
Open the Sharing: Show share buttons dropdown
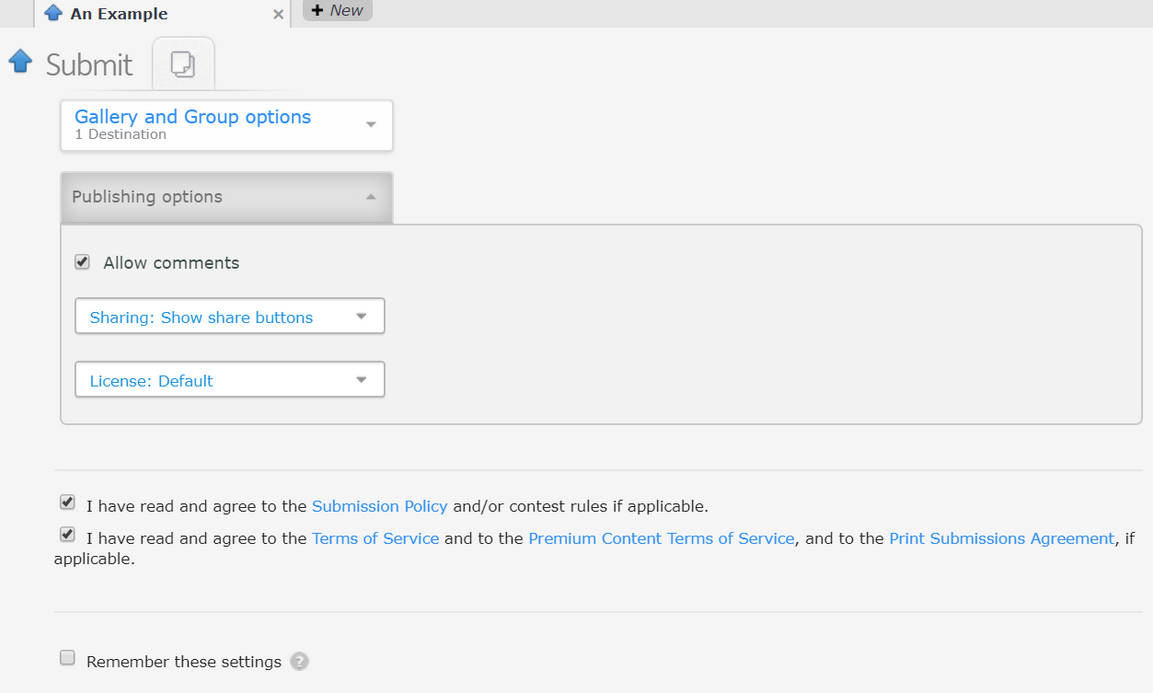click(229, 317)
